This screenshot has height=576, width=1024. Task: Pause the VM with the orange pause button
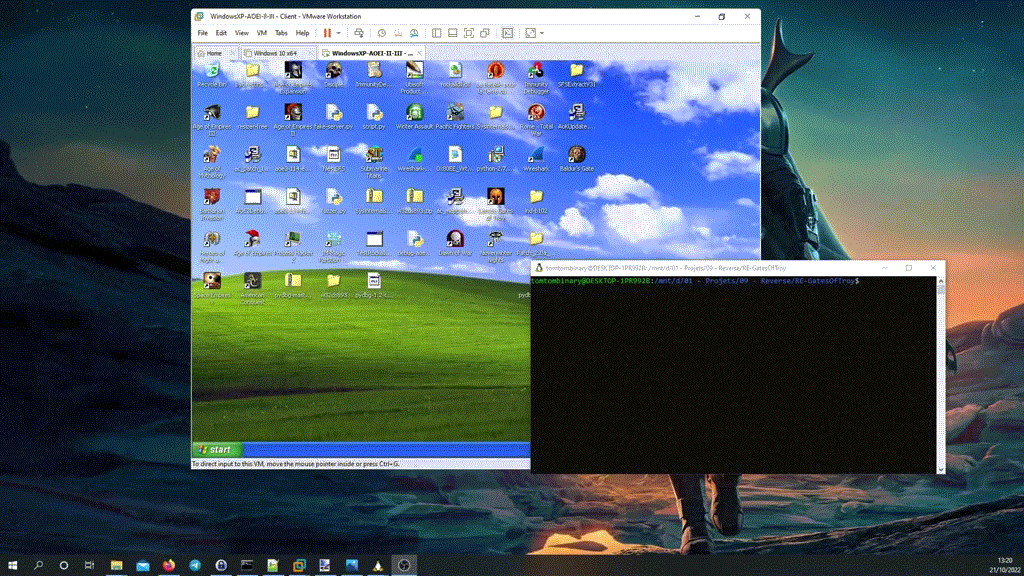(x=327, y=33)
